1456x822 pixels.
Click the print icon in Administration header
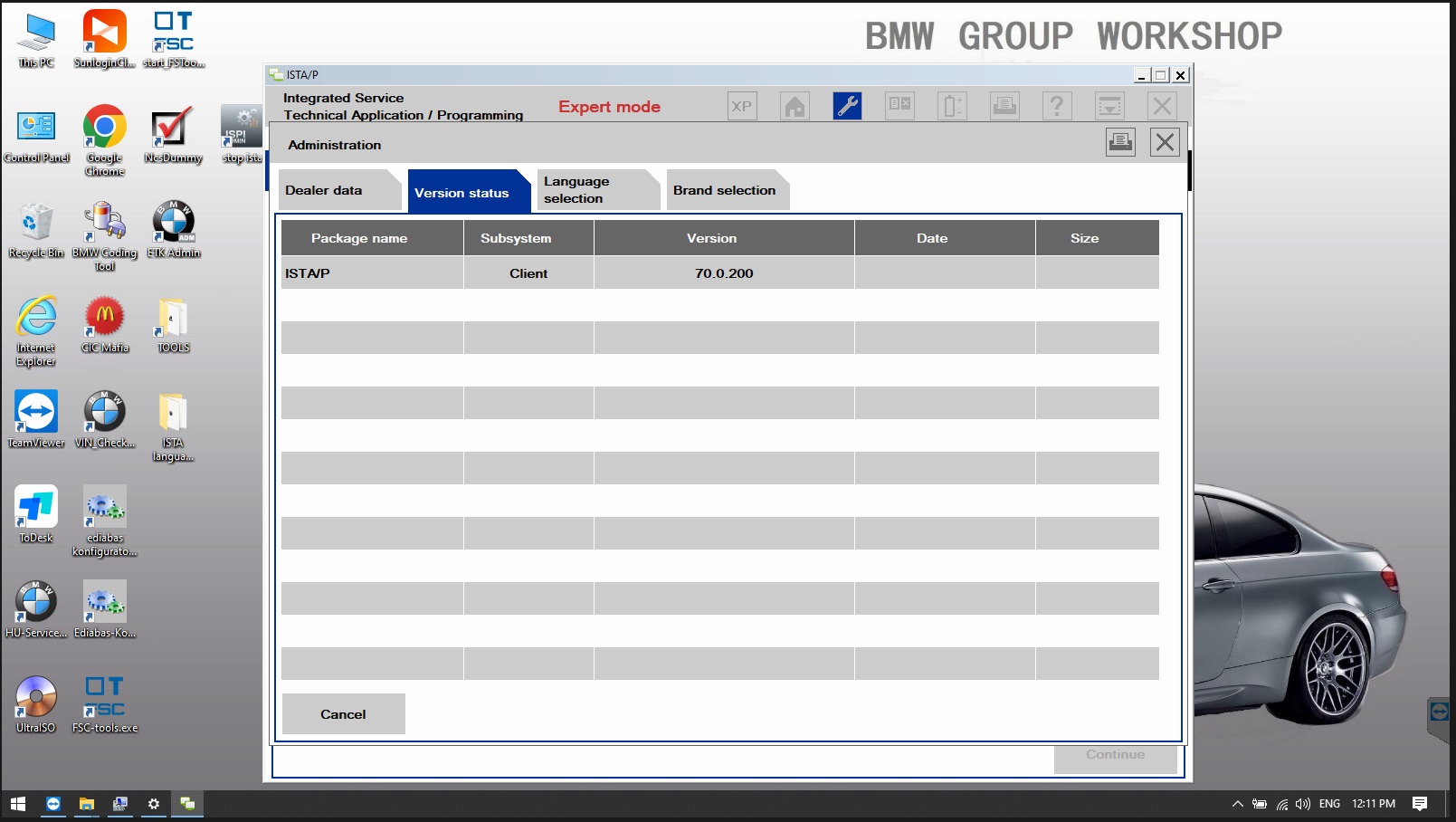point(1120,142)
